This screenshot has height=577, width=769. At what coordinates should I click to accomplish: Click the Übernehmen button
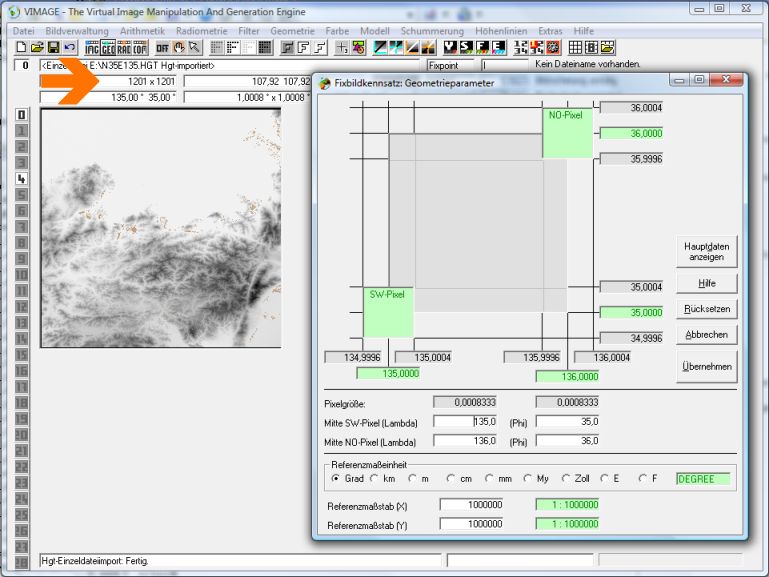(708, 366)
